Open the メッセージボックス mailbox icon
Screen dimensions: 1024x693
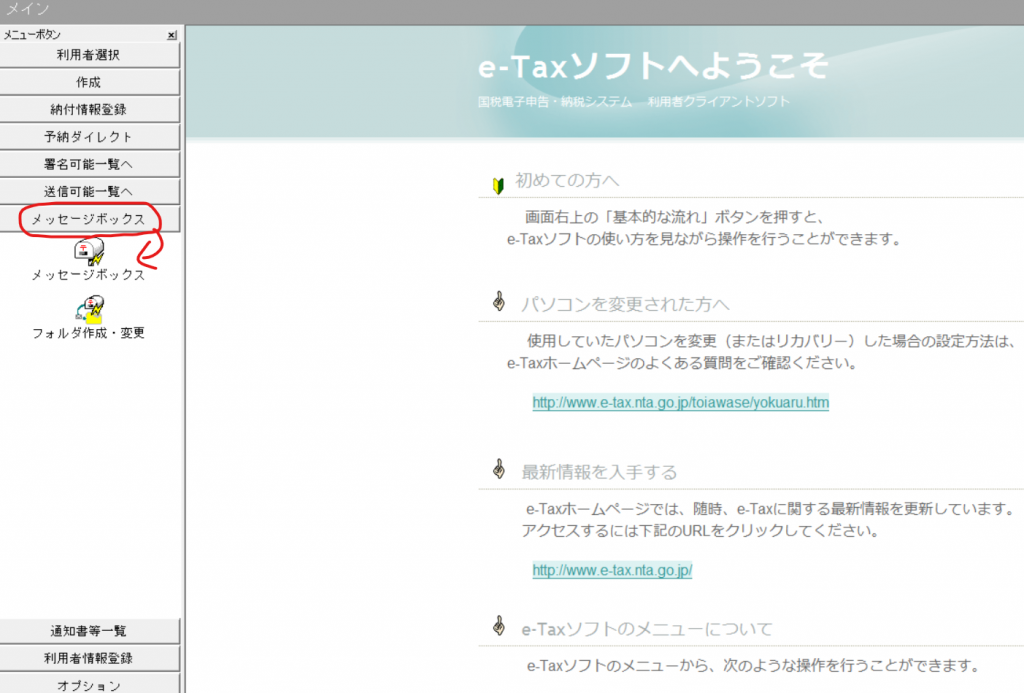pos(89,251)
